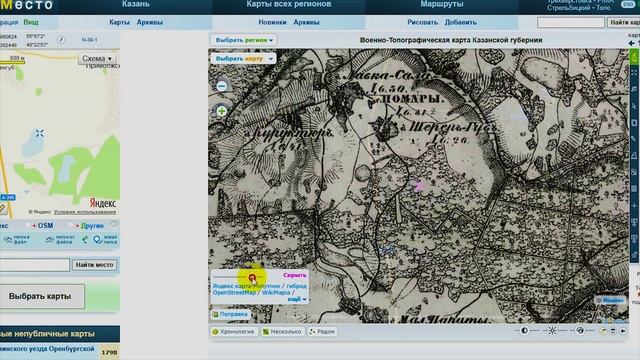This screenshot has height=360, width=640.
Task: Open the Условия использования Yandex link
Action: pyautogui.click(x=85, y=212)
